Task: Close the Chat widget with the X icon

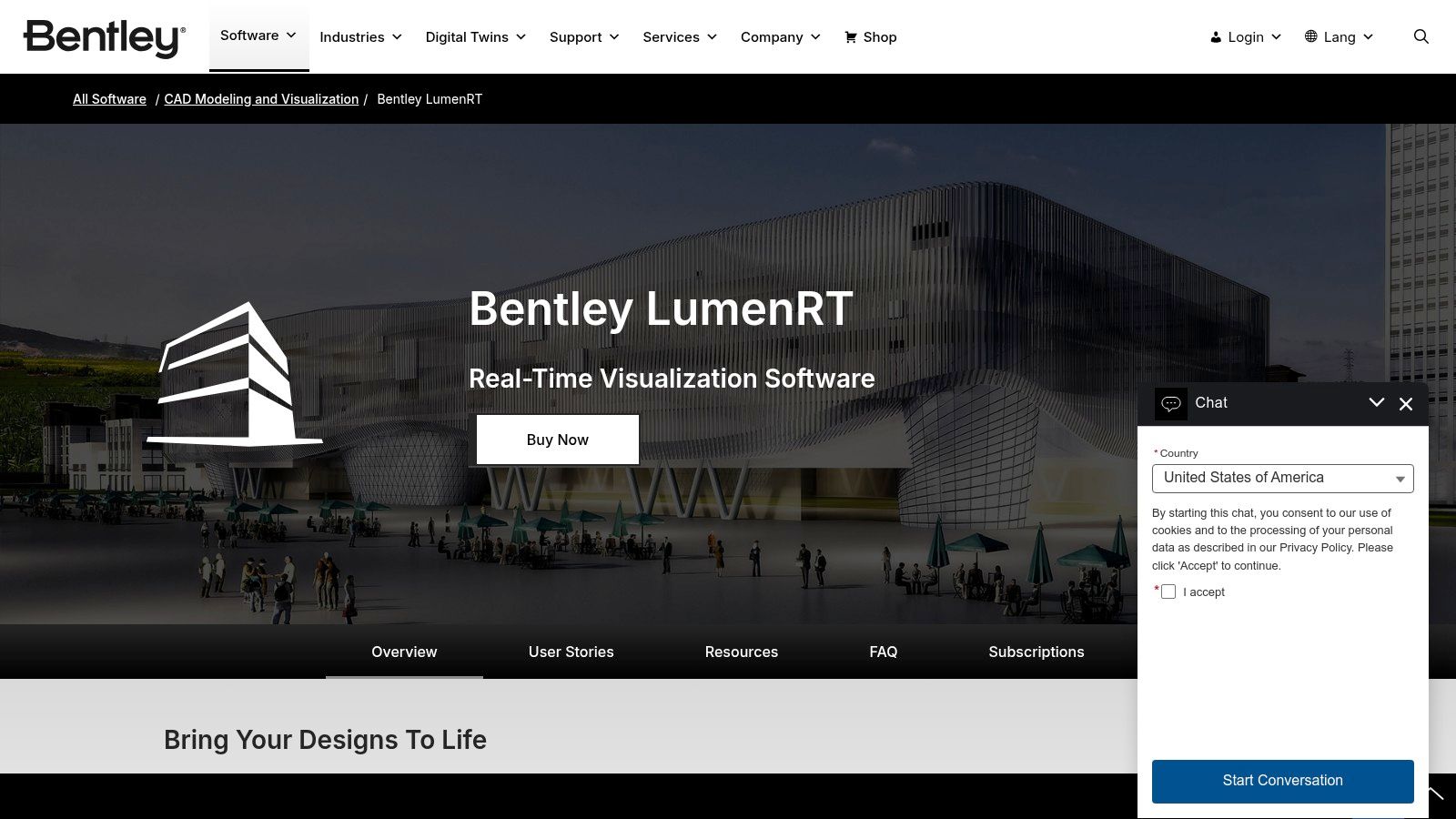Action: [1406, 404]
